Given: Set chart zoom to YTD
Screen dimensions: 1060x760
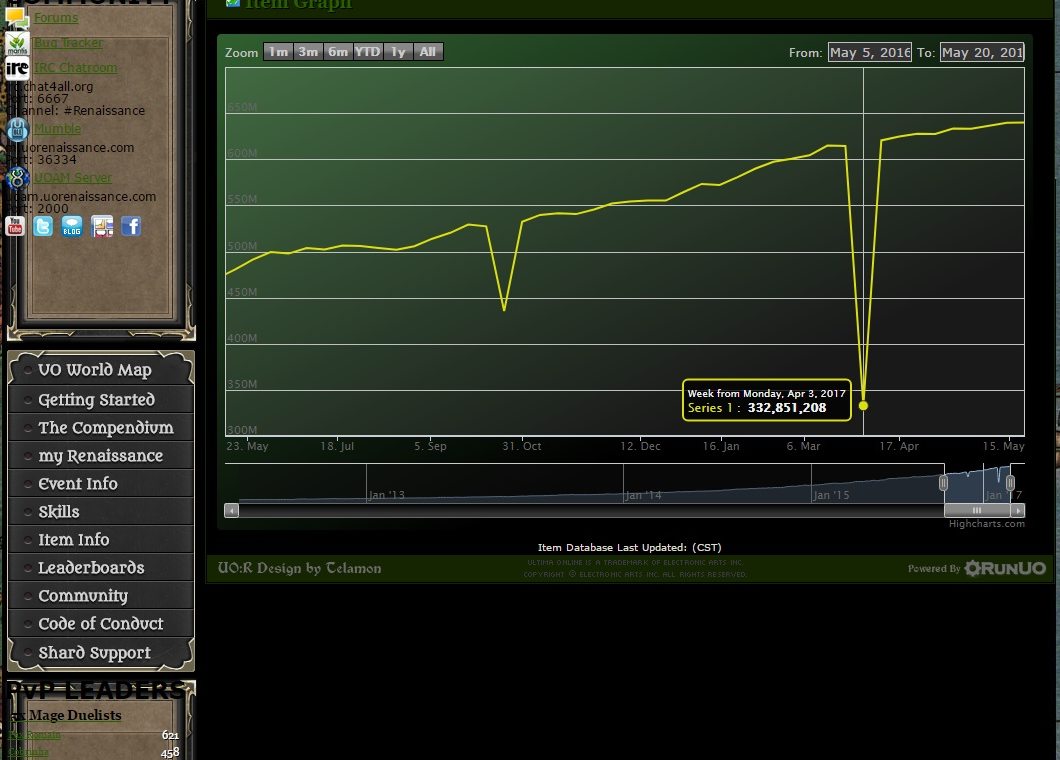Looking at the screenshot, I should [x=367, y=52].
